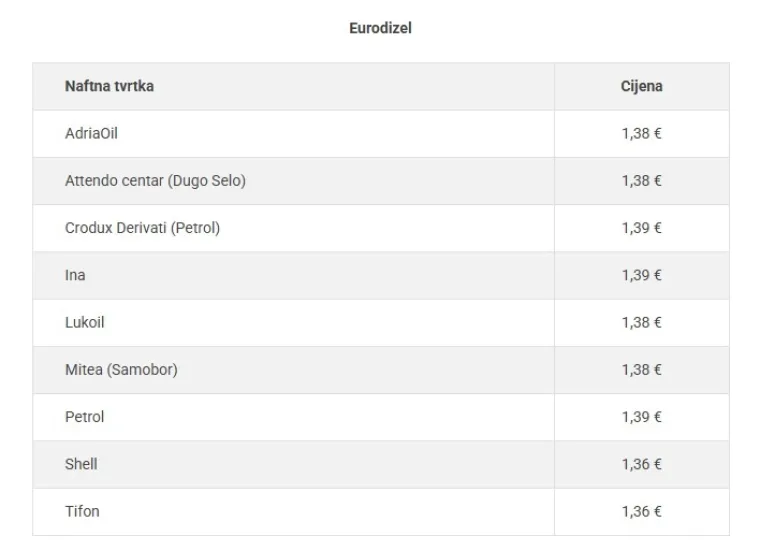
Task: Select Shell's 1,36 € price
Action: tap(641, 464)
